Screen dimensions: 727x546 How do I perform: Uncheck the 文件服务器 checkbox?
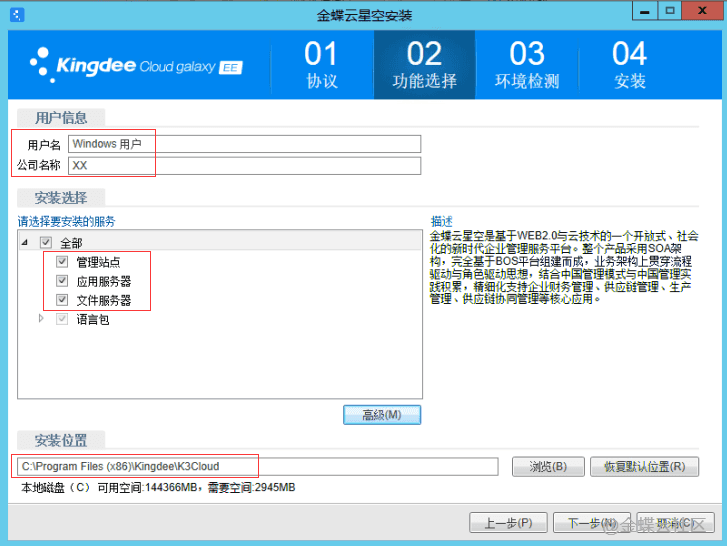(x=62, y=299)
